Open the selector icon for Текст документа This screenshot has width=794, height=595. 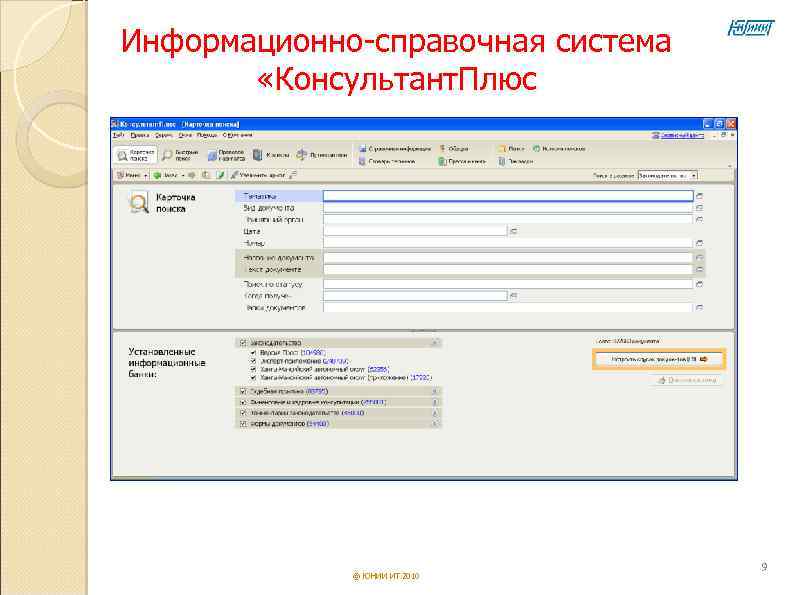point(700,270)
